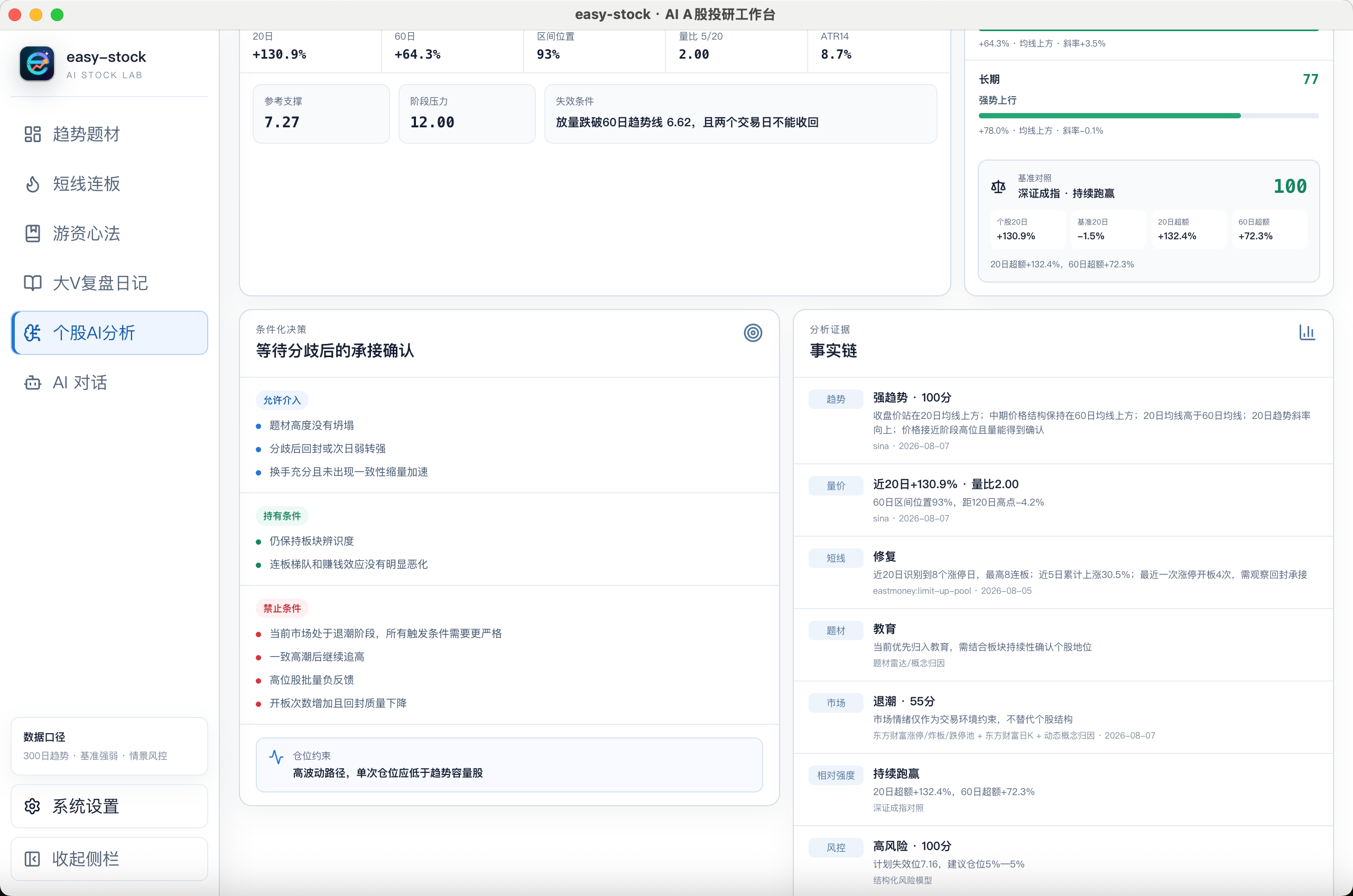This screenshot has width=1353, height=896.
Task: Click the 市场 tag in 事实链
Action: (835, 703)
